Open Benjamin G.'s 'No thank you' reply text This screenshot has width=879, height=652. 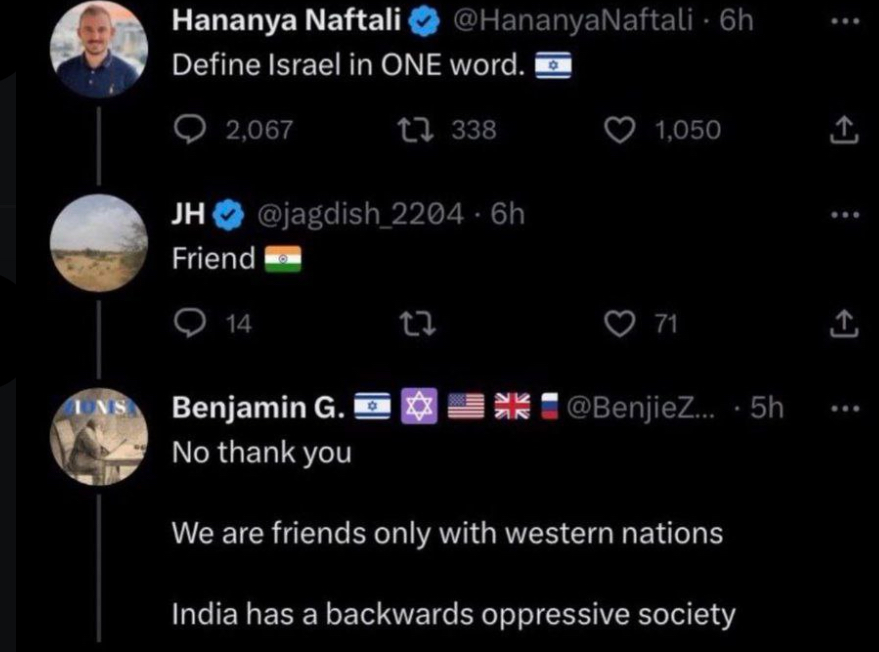click(262, 452)
